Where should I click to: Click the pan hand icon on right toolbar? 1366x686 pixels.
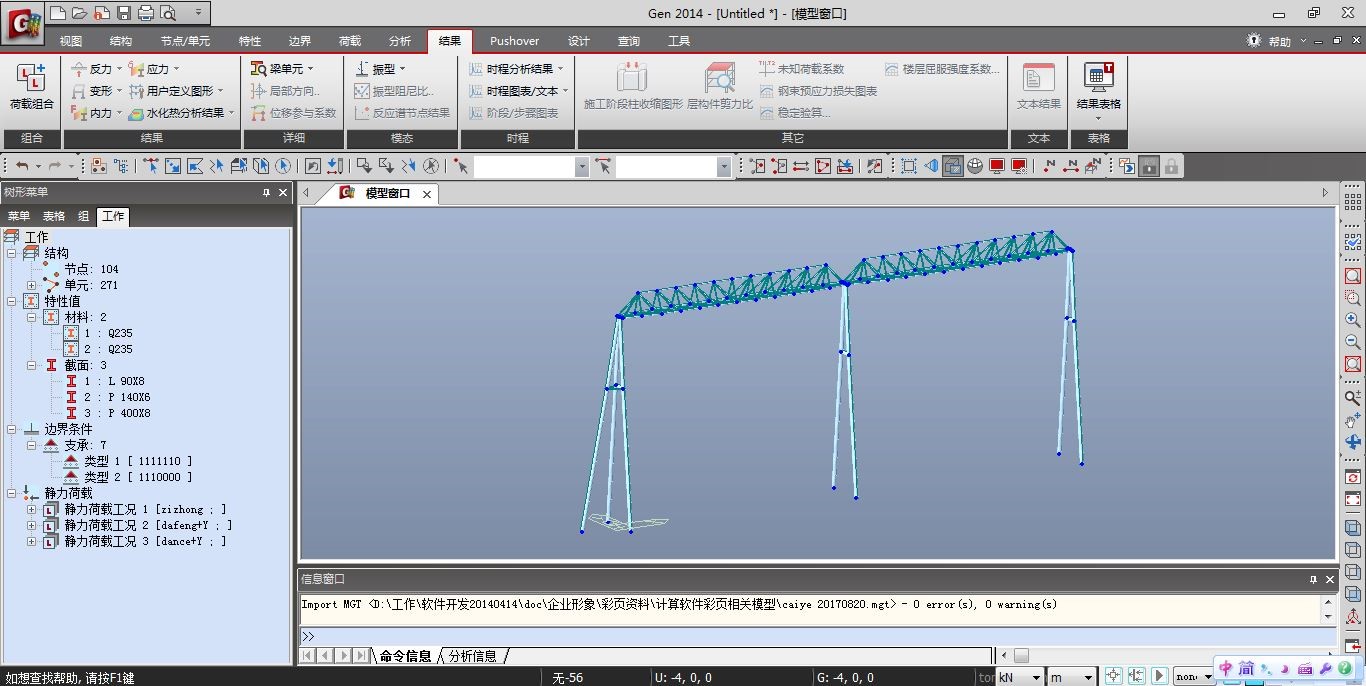pos(1352,420)
